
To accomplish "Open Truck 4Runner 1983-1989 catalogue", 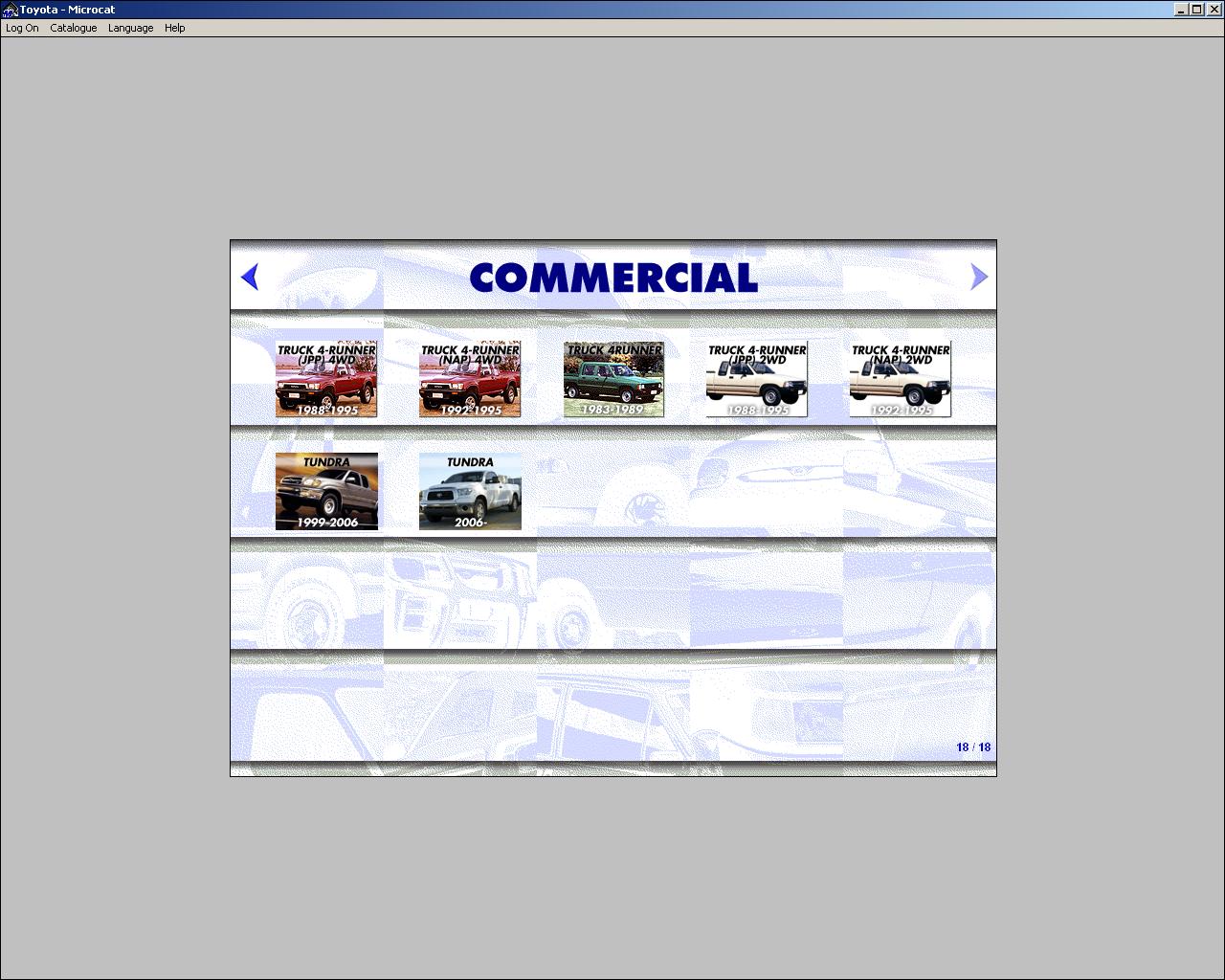I will tap(613, 379).
